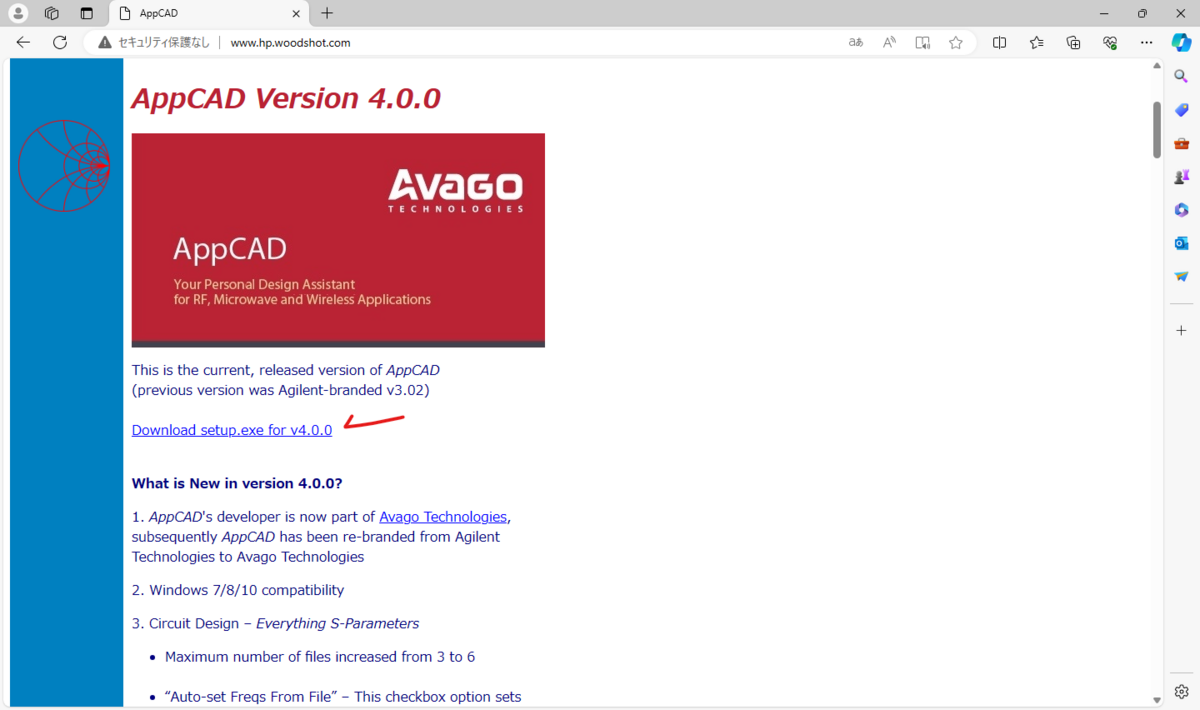The image size is (1200, 710).
Task: Open the Workspaces icon
Action: click(x=52, y=14)
